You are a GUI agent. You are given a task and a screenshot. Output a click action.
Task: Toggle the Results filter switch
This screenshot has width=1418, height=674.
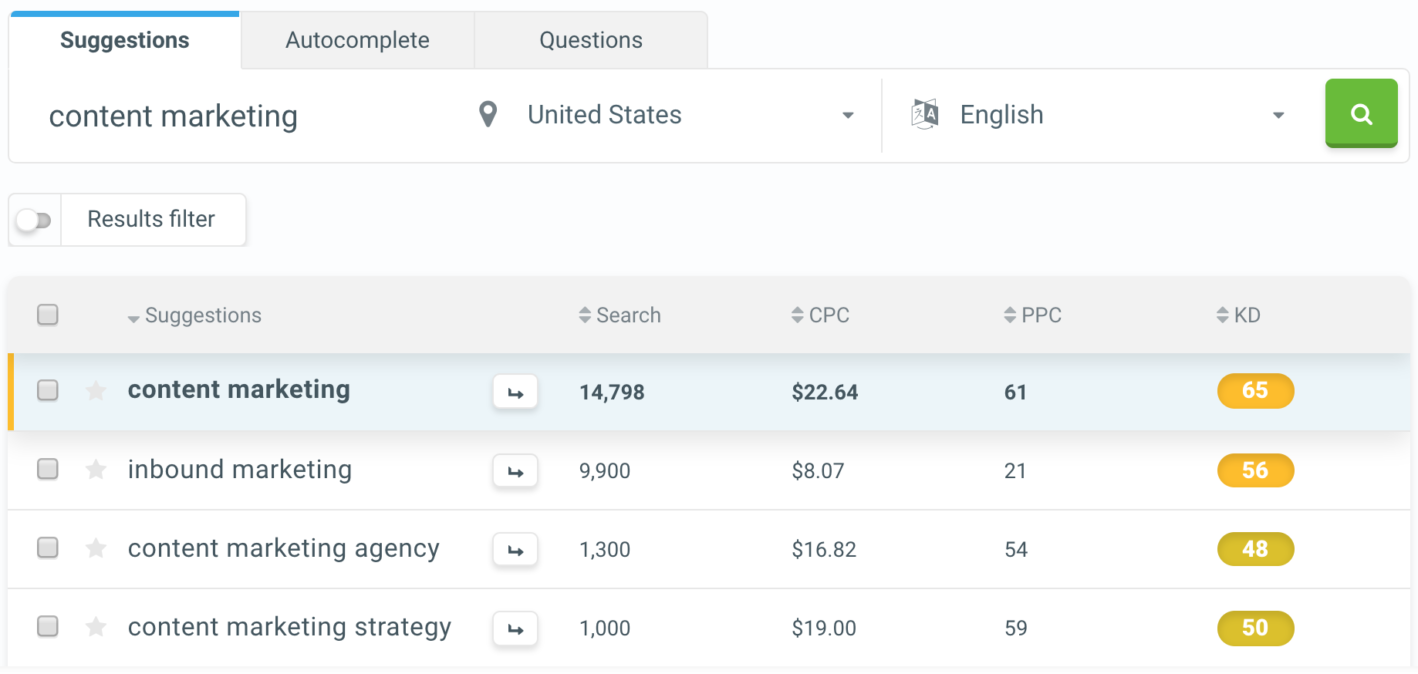tap(35, 220)
